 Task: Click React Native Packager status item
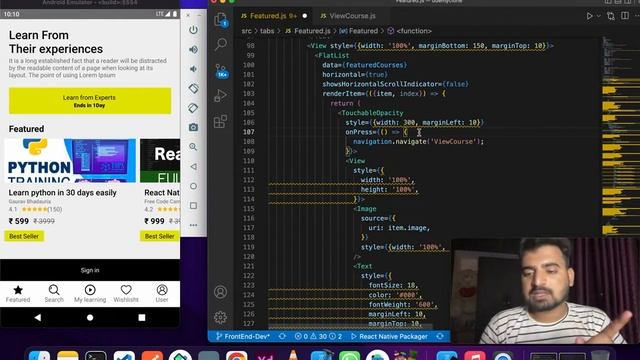(x=389, y=337)
